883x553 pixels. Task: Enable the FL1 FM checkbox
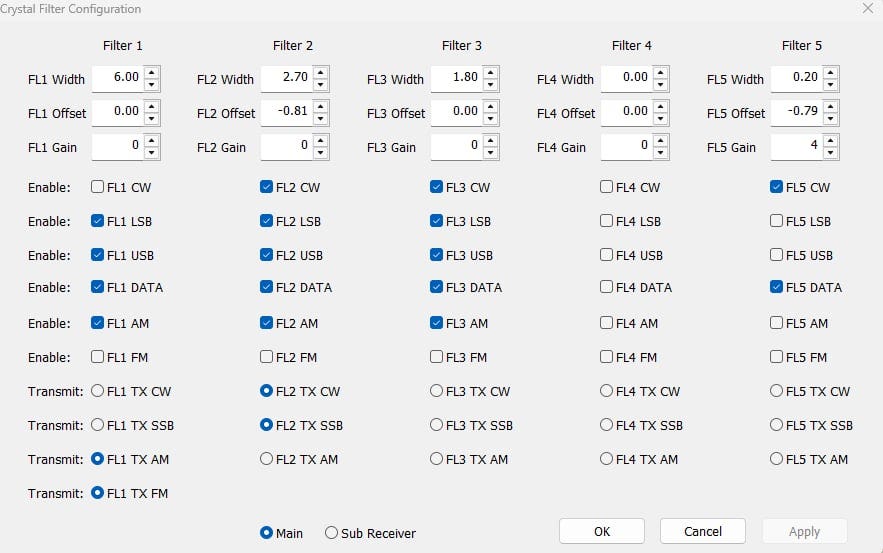point(97,356)
